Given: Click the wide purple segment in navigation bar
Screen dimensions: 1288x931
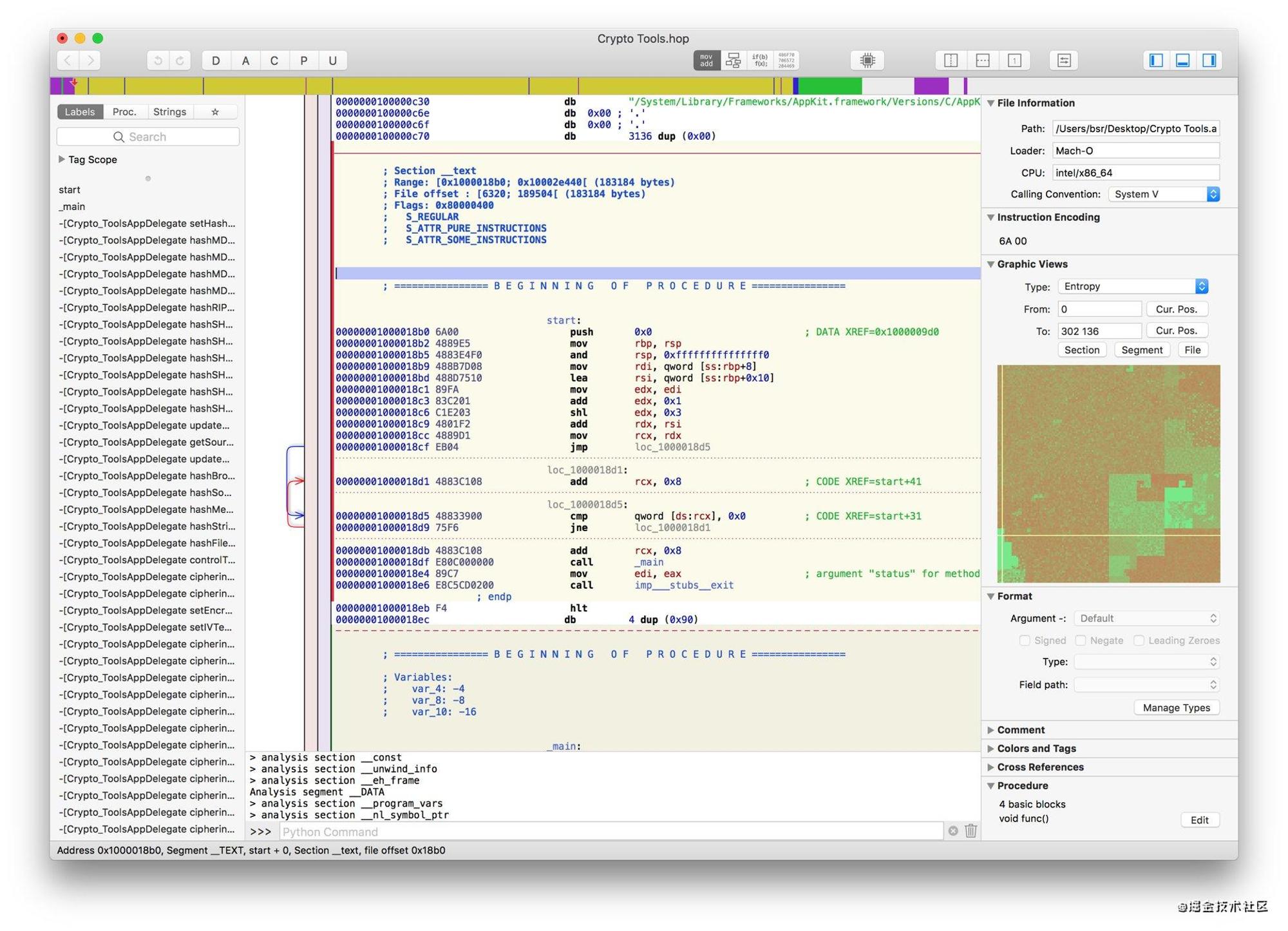Looking at the screenshot, I should coord(931,86).
